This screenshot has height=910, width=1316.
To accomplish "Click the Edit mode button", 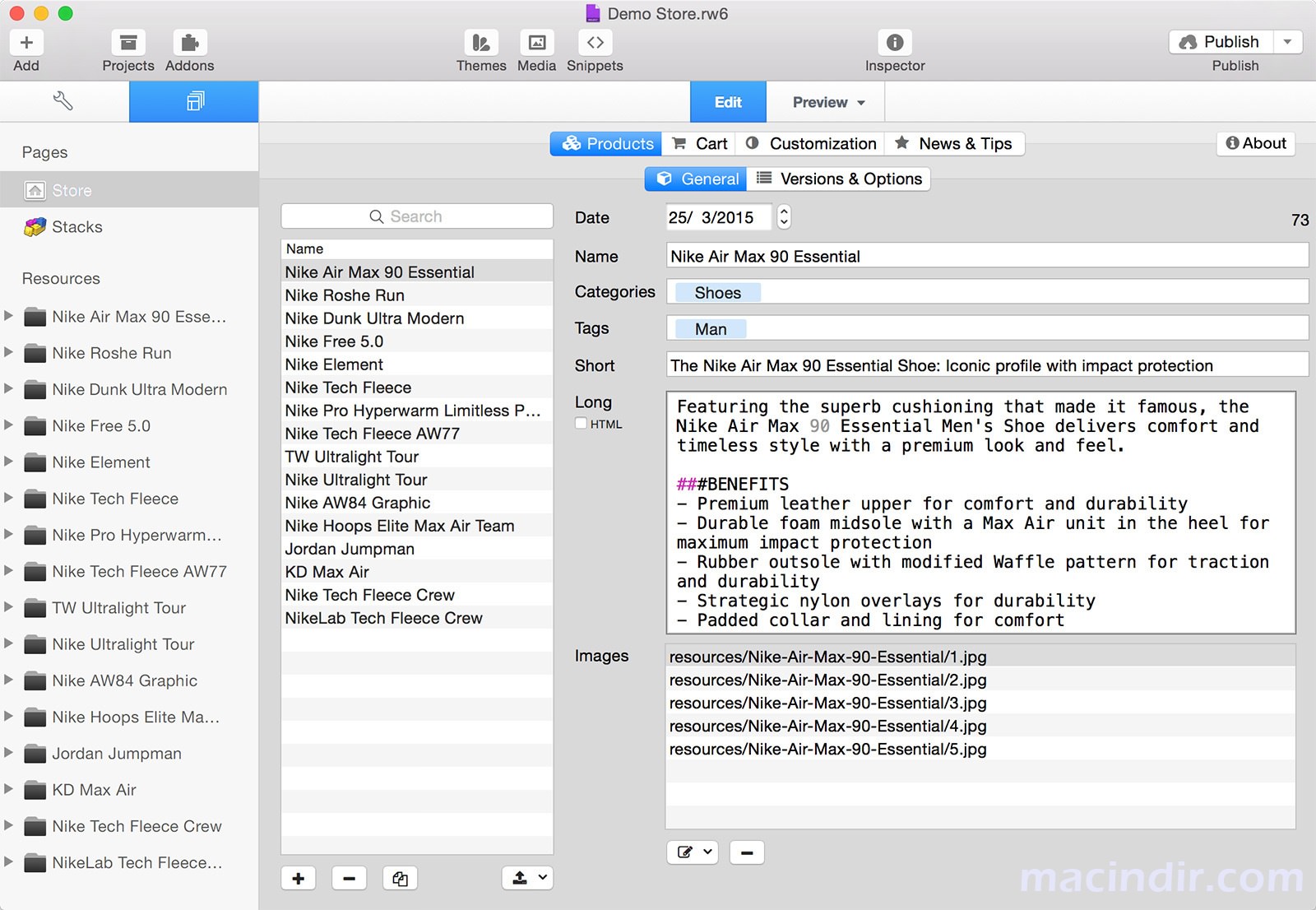I will click(728, 102).
